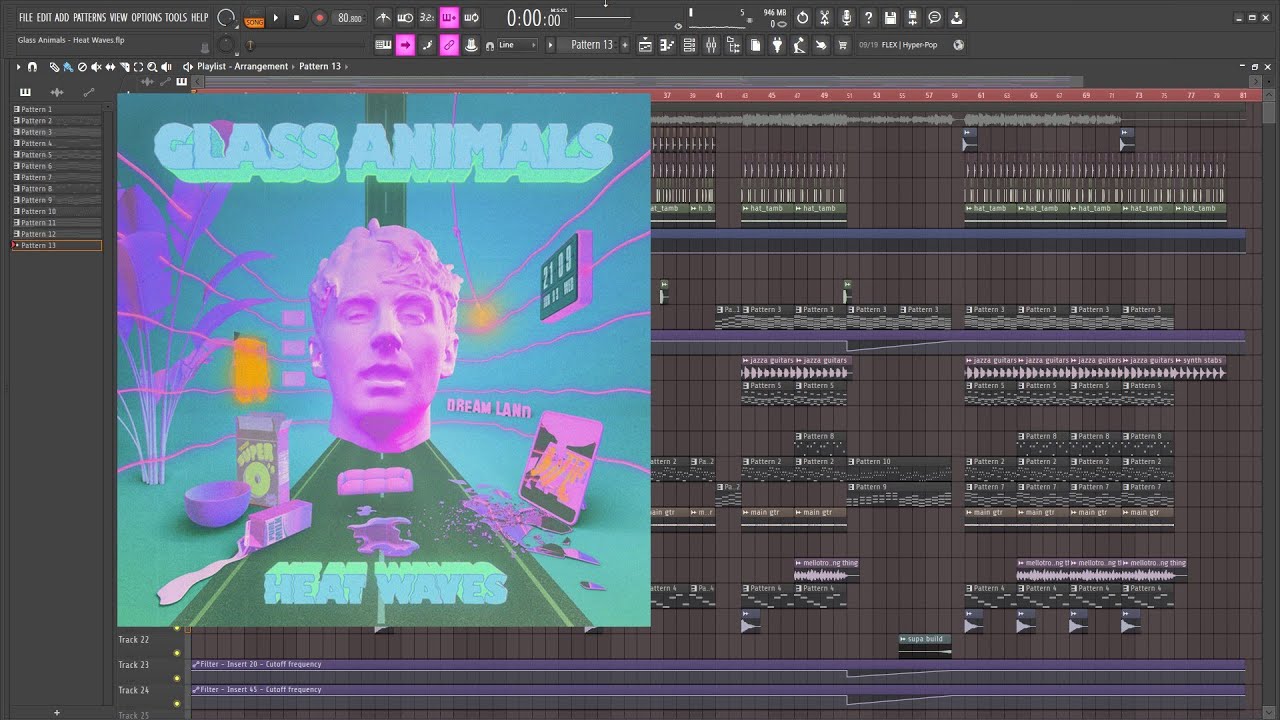Click the save new version icon
The height and width of the screenshot is (720, 1280).
pyautogui.click(x=912, y=18)
